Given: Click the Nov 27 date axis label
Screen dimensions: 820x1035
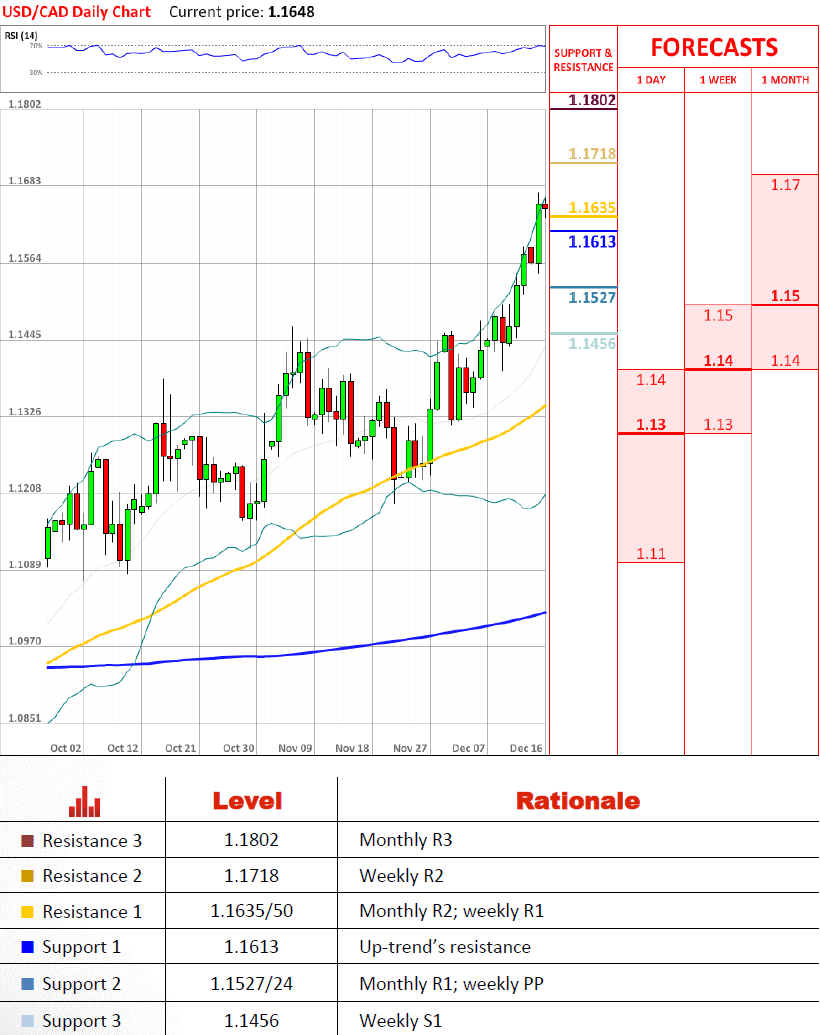Looking at the screenshot, I should [x=410, y=749].
